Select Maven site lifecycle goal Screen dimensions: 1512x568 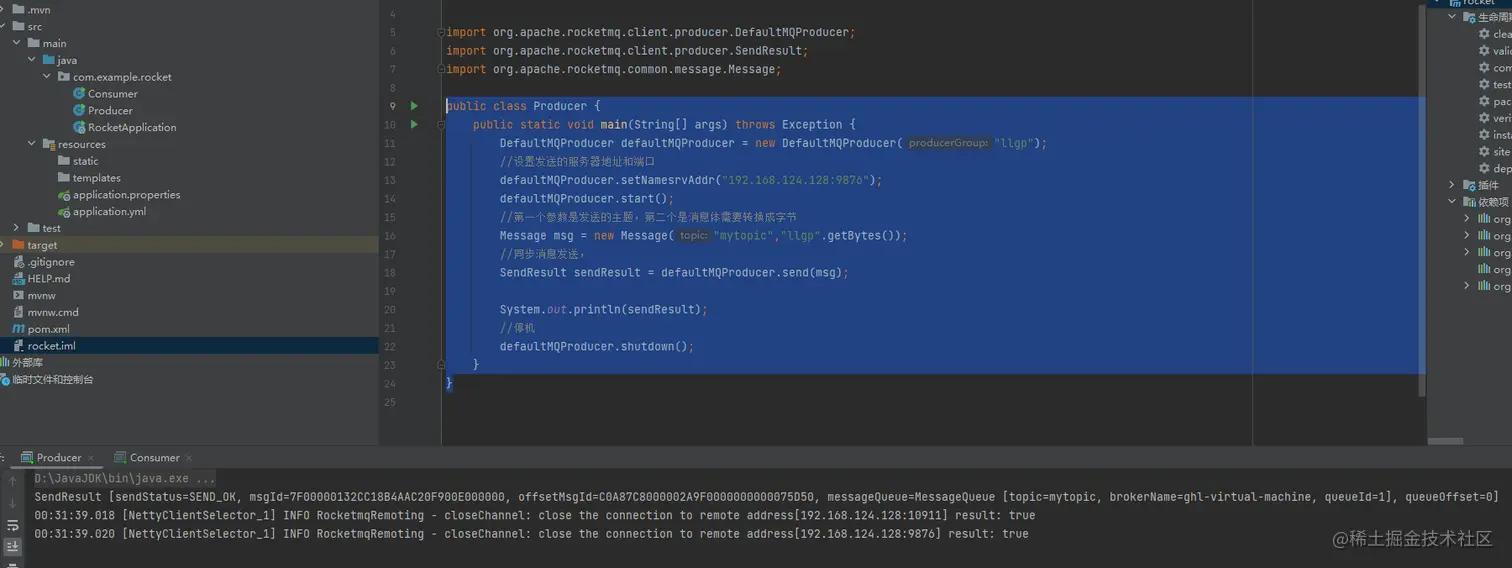pyautogui.click(x=1496, y=152)
